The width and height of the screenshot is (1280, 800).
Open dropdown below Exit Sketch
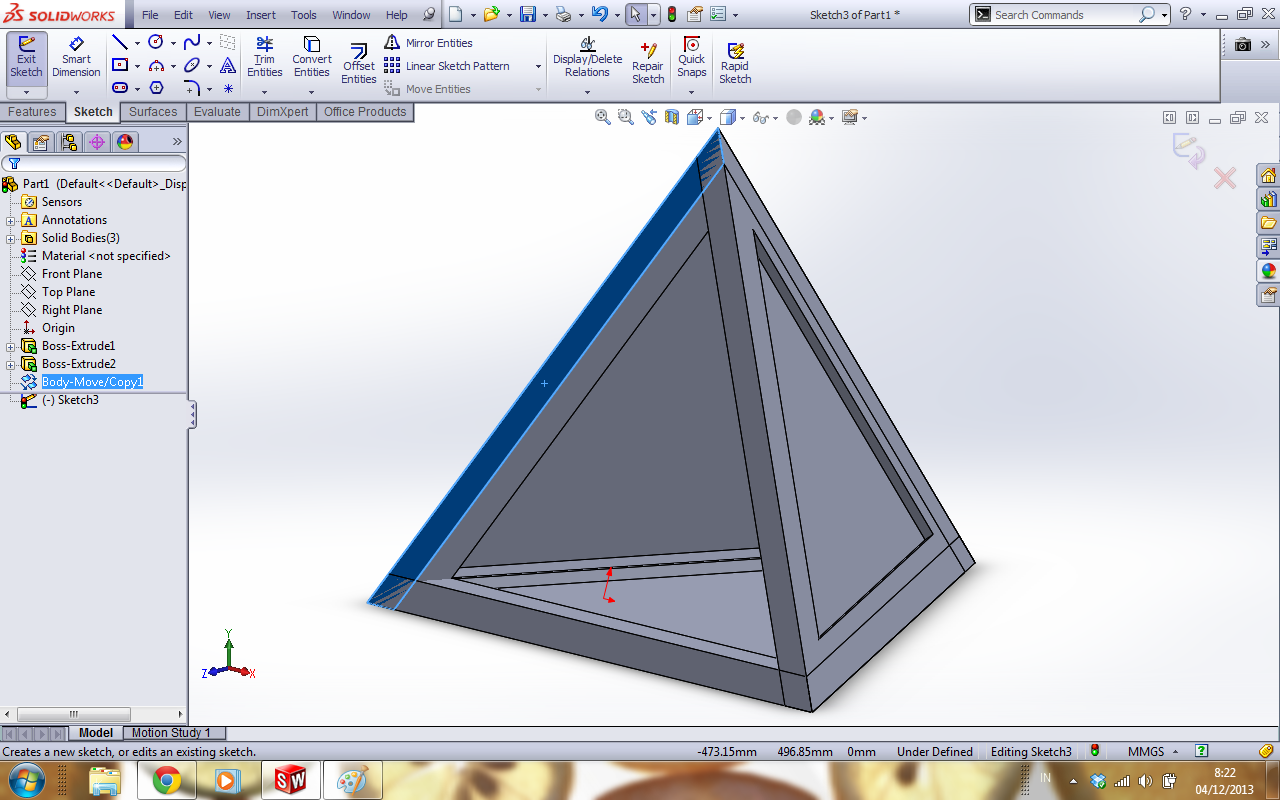[x=26, y=92]
